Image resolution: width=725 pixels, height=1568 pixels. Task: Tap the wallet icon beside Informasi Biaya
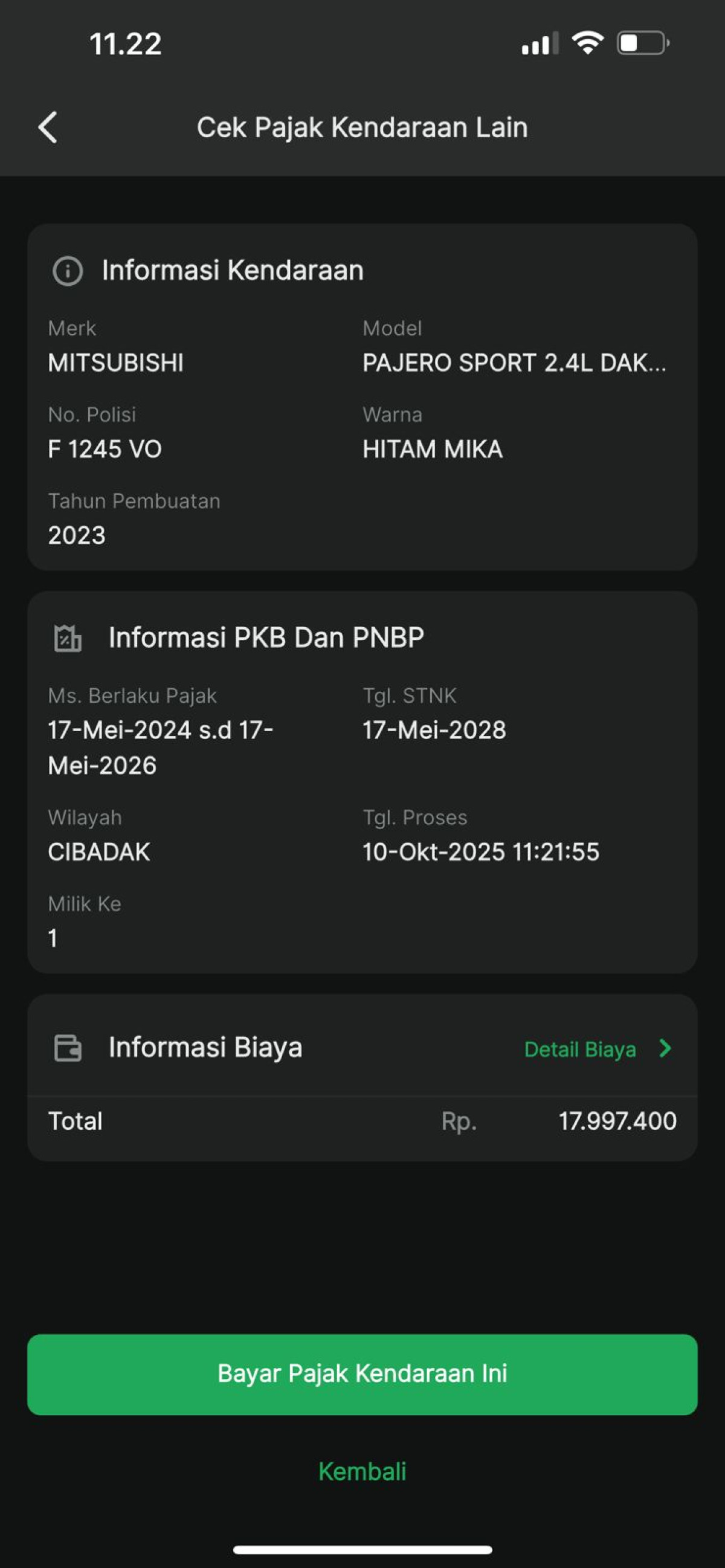(68, 1048)
